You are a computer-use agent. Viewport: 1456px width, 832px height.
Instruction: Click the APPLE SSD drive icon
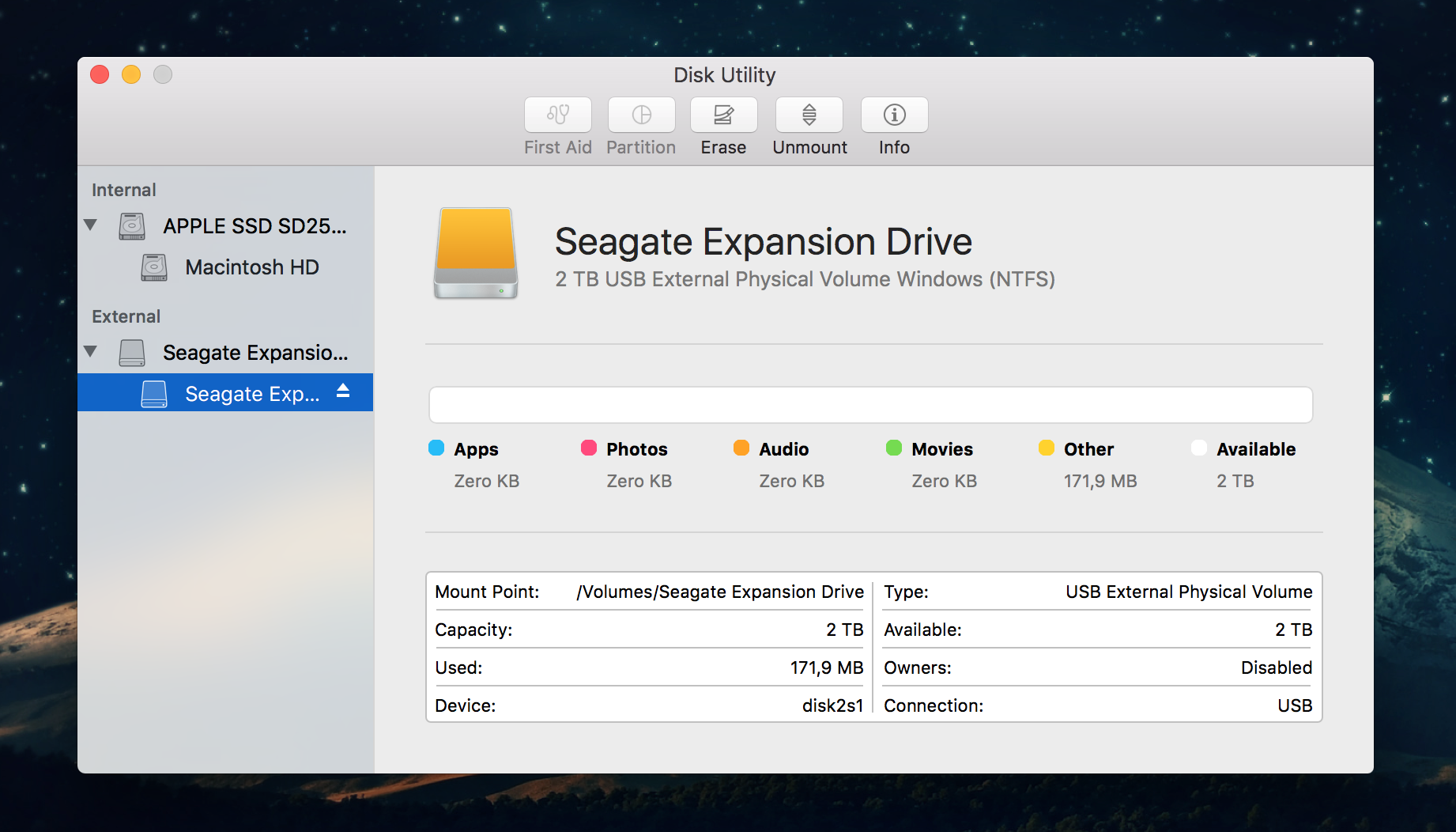coord(132,226)
